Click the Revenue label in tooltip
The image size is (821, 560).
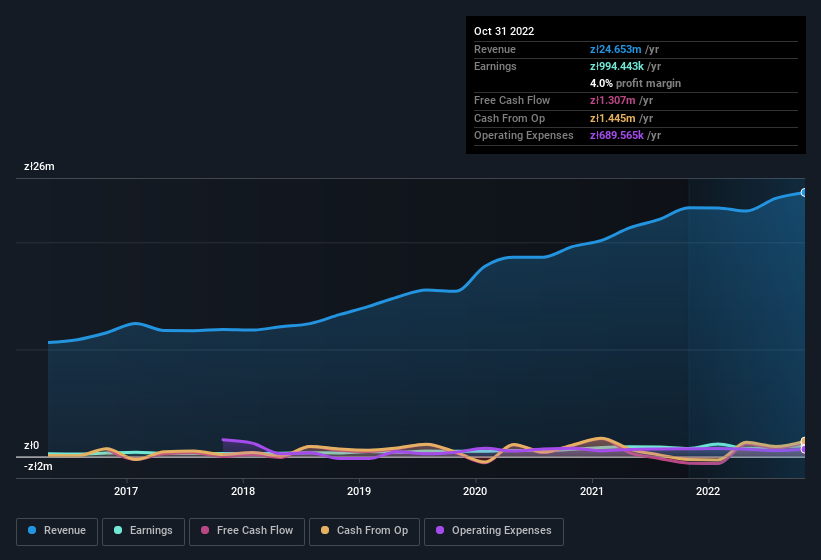[495, 49]
